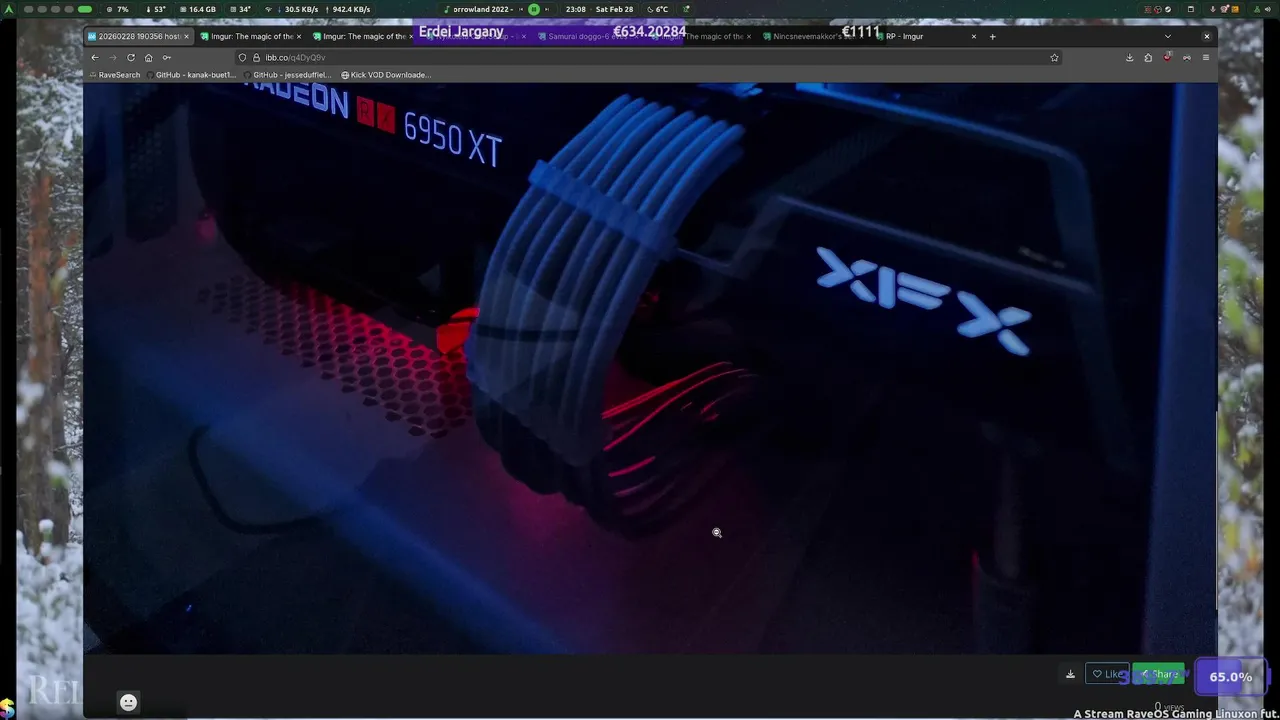
Task: Click the 6°C weather indicator
Action: (657, 9)
